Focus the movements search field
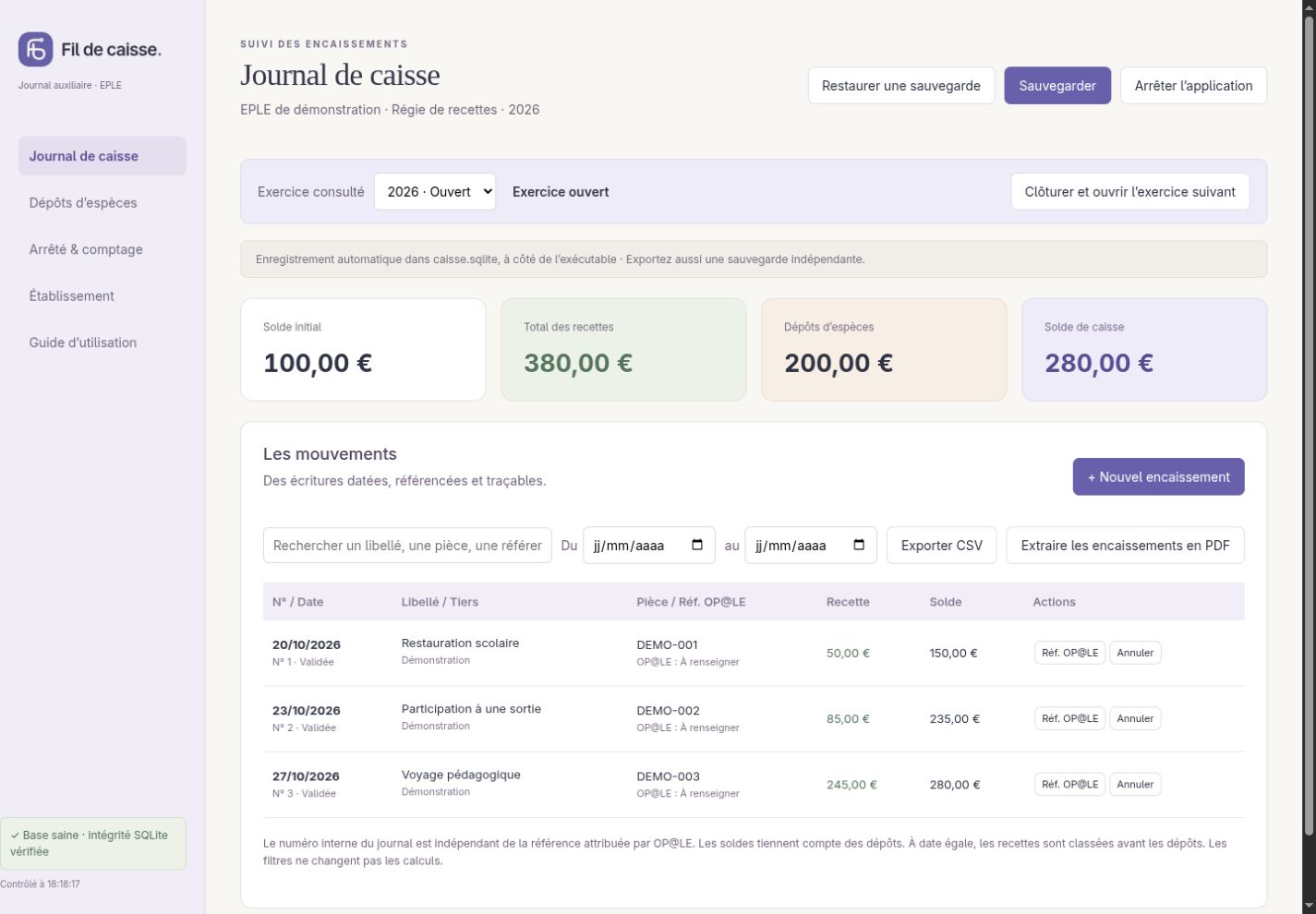The image size is (1316, 914). (x=407, y=546)
